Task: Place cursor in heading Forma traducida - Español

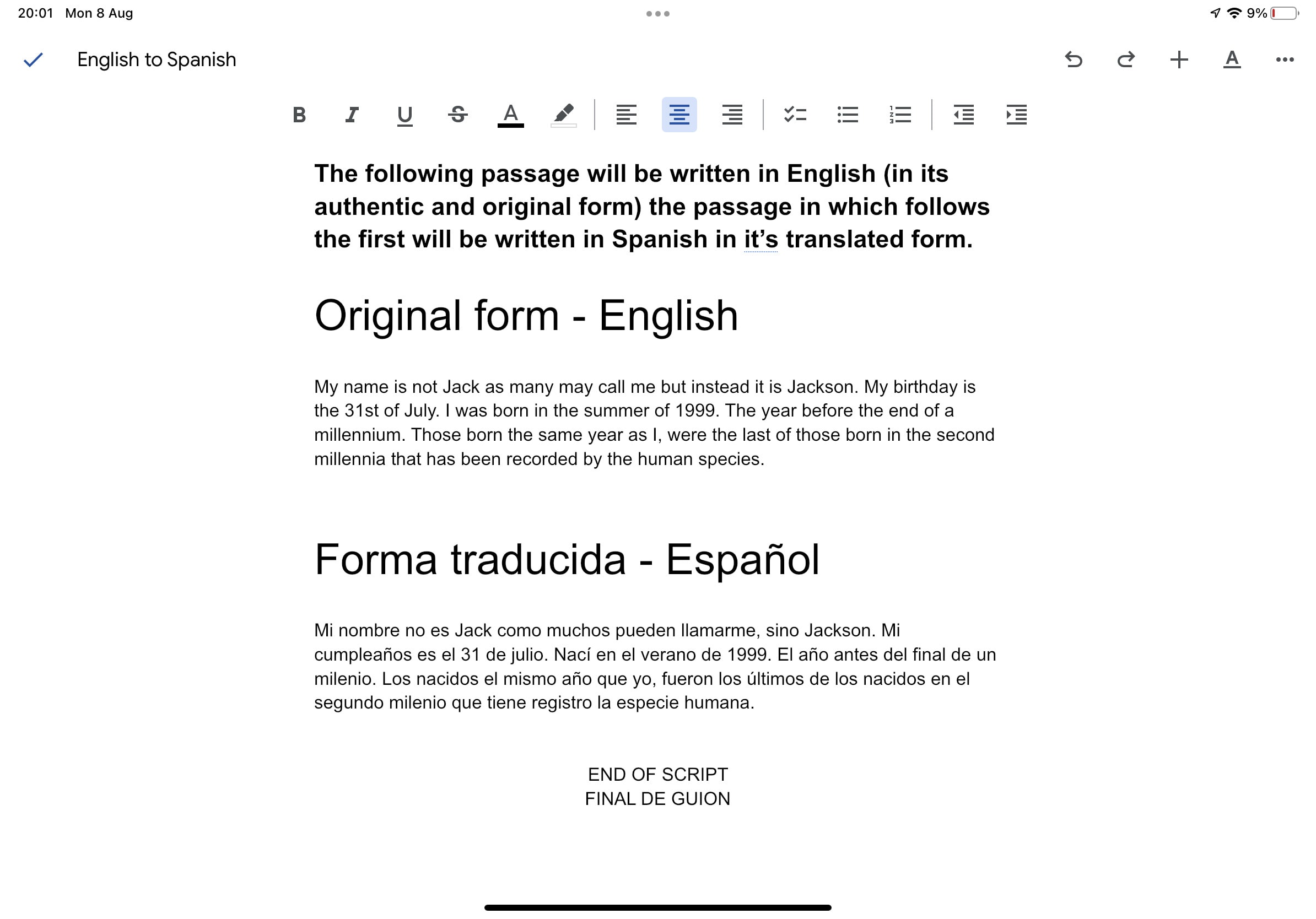Action: (567, 560)
